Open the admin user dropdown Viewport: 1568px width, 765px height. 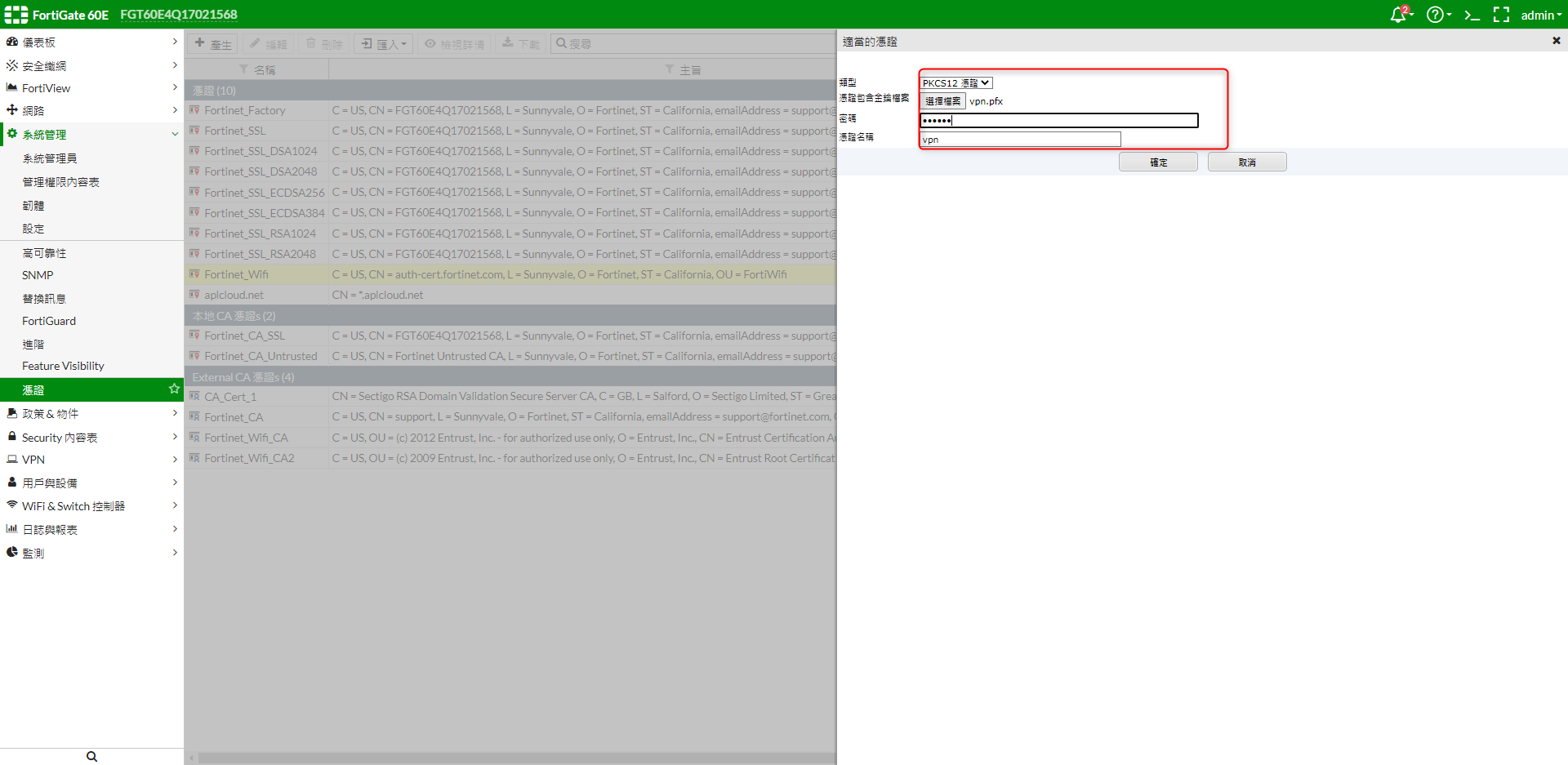pyautogui.click(x=1541, y=15)
